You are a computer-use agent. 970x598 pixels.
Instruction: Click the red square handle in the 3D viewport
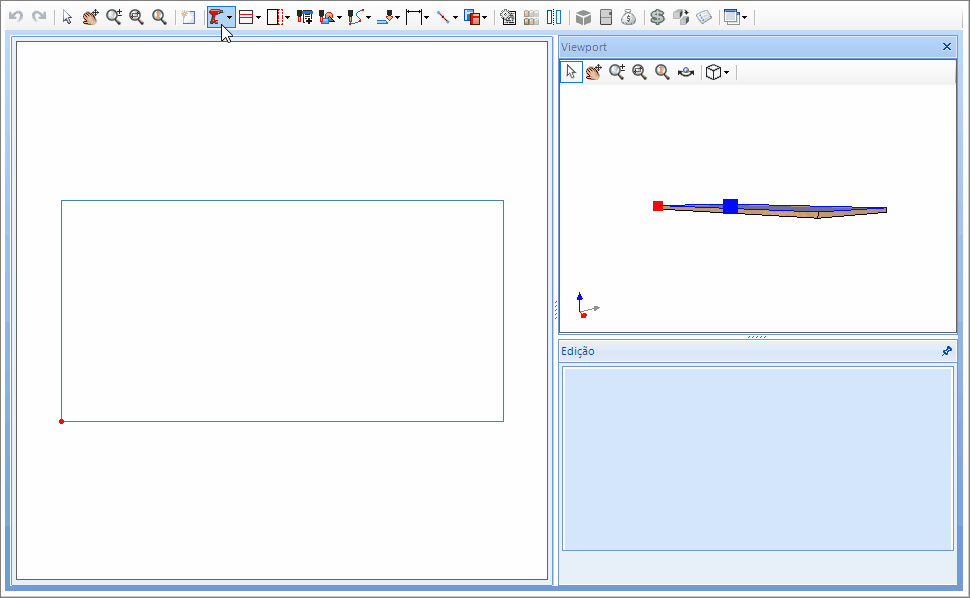coord(659,206)
